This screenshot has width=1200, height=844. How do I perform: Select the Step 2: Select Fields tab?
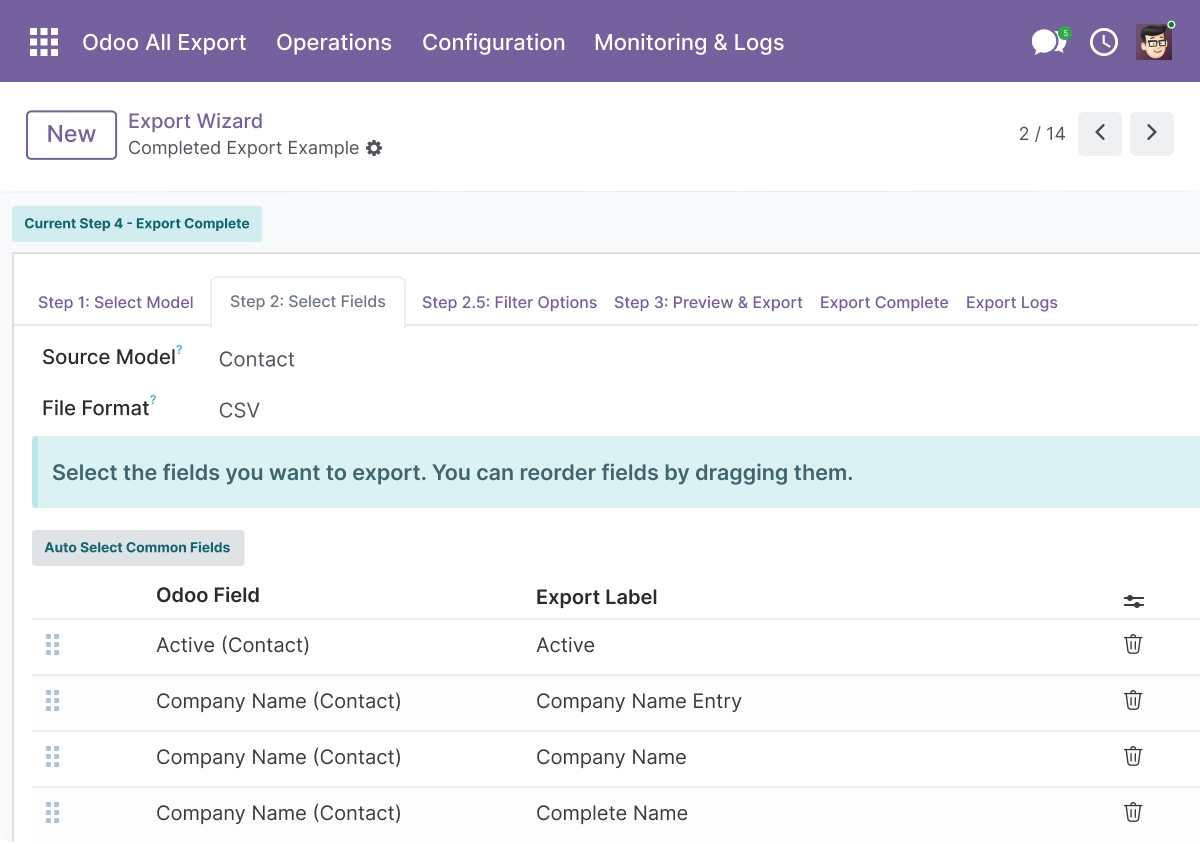[x=308, y=301]
